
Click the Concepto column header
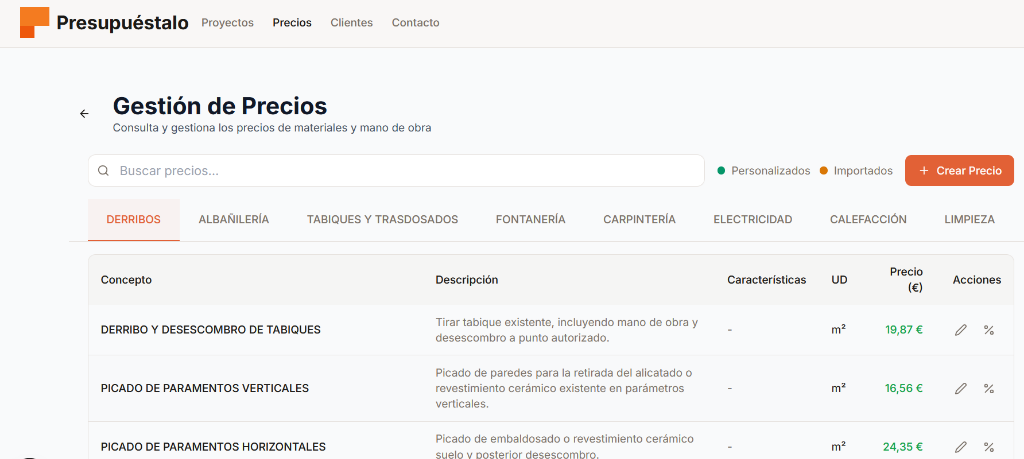click(126, 279)
